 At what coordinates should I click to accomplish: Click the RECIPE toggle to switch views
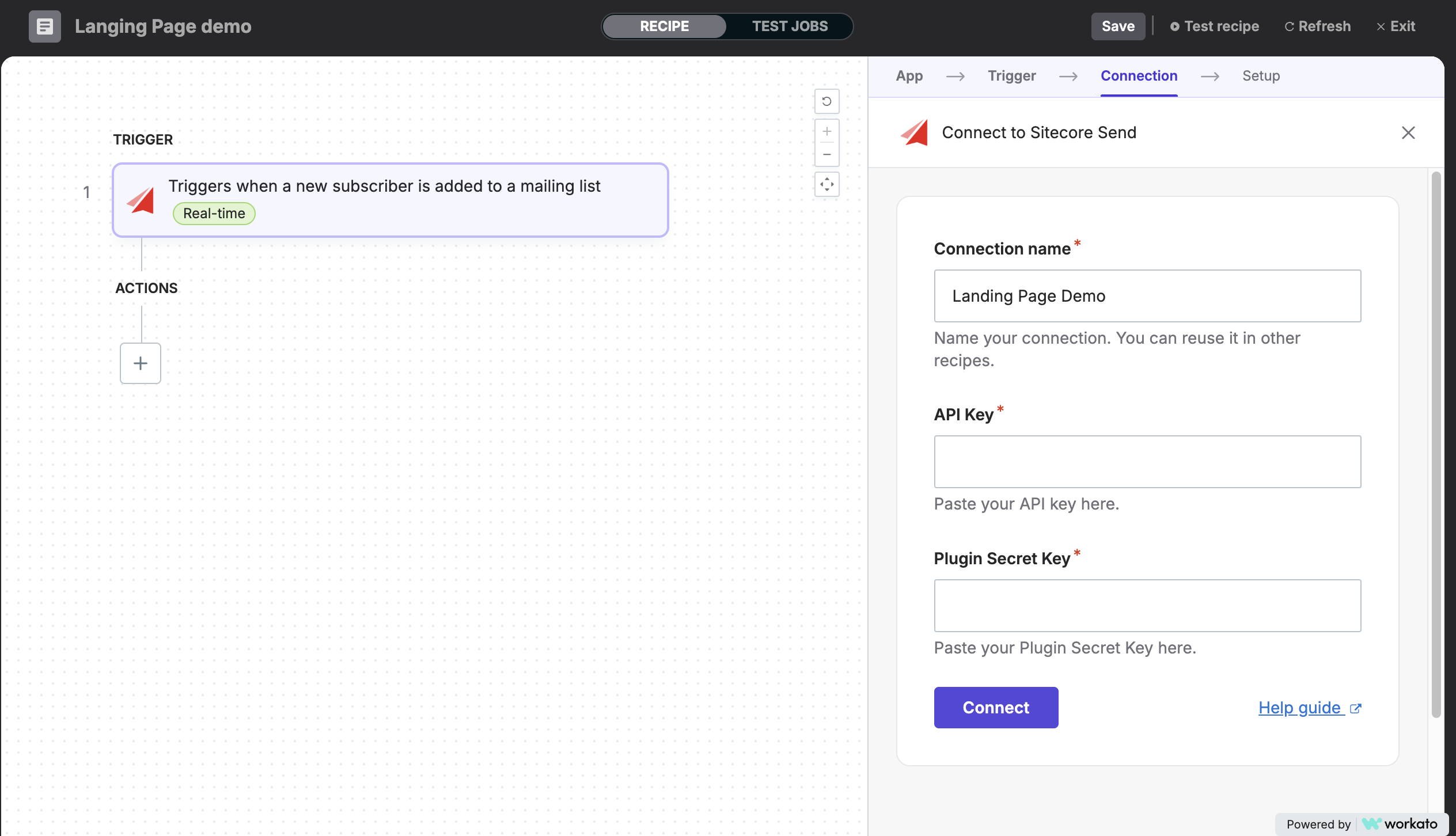(664, 25)
